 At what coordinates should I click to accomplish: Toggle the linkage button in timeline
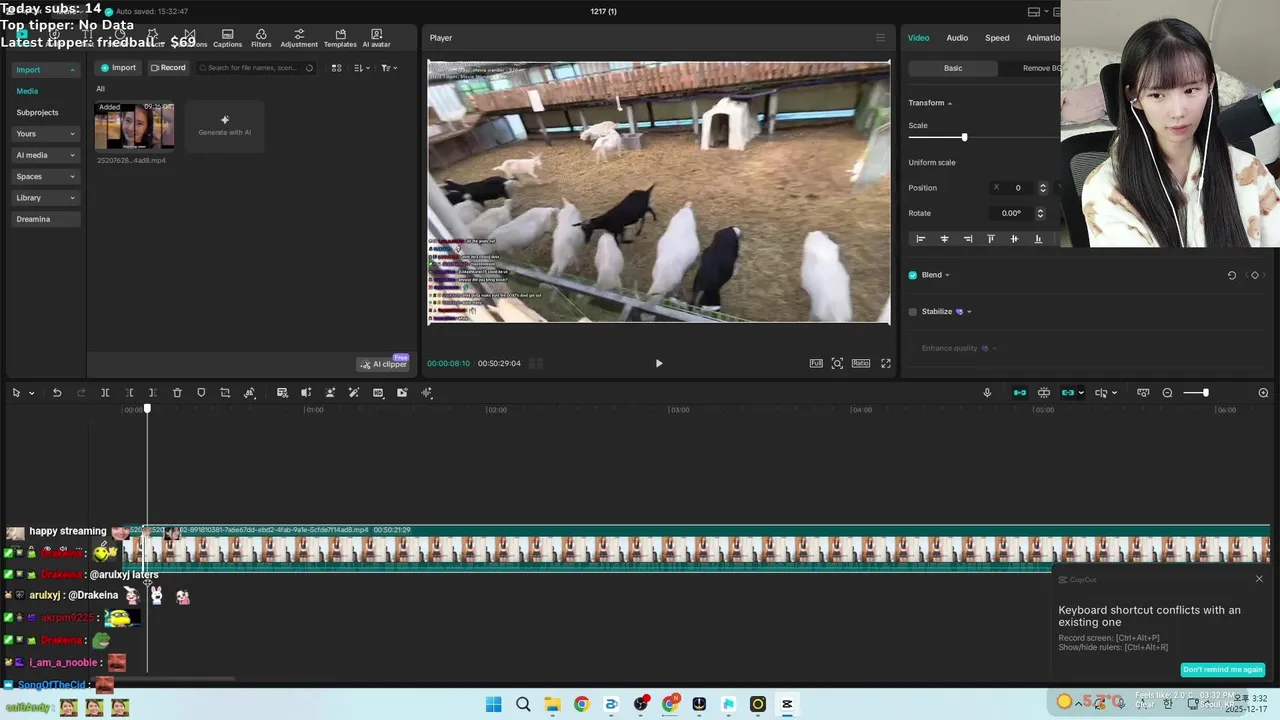(x=1068, y=393)
